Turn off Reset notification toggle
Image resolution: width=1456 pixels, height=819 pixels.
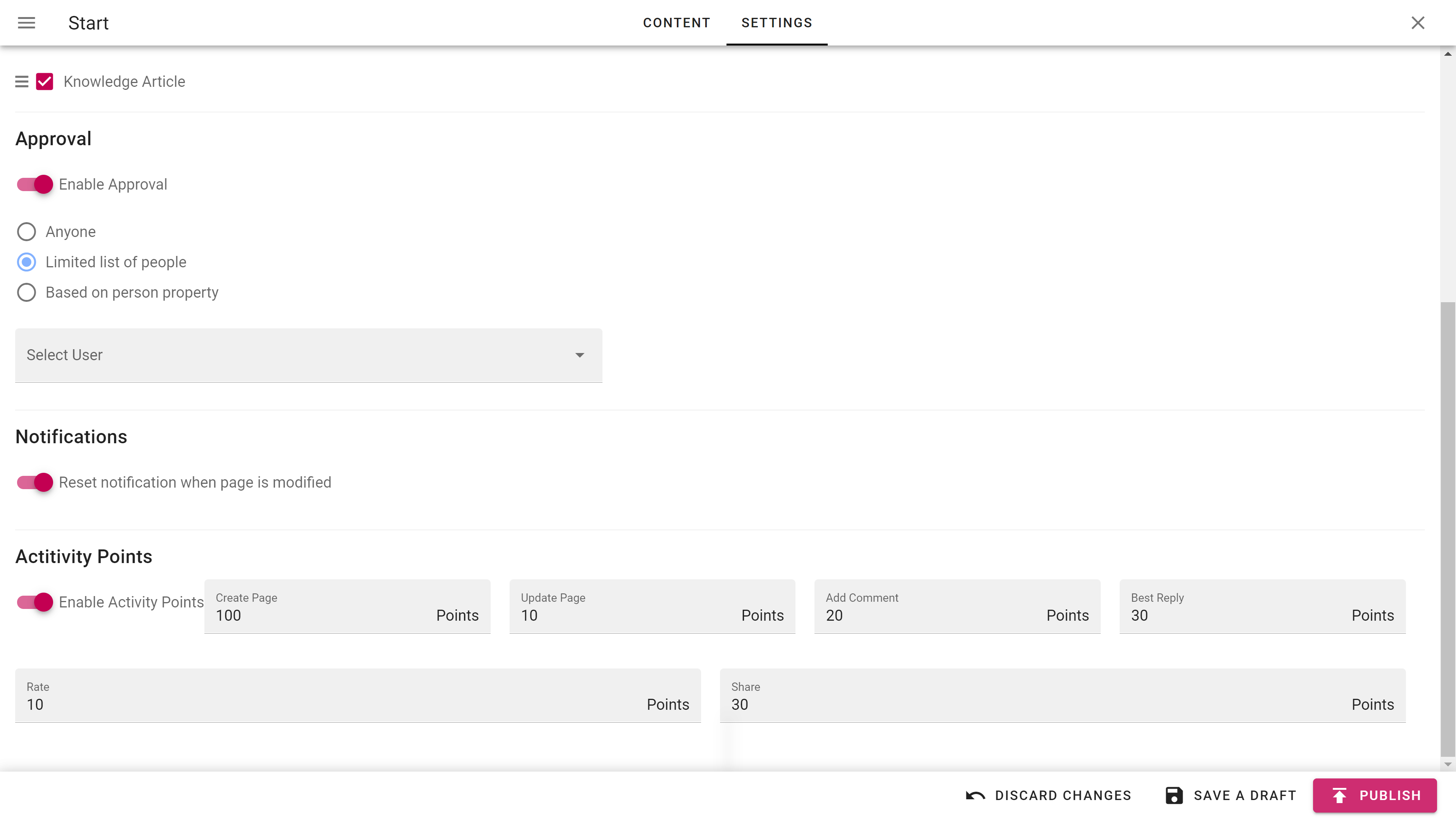[35, 482]
